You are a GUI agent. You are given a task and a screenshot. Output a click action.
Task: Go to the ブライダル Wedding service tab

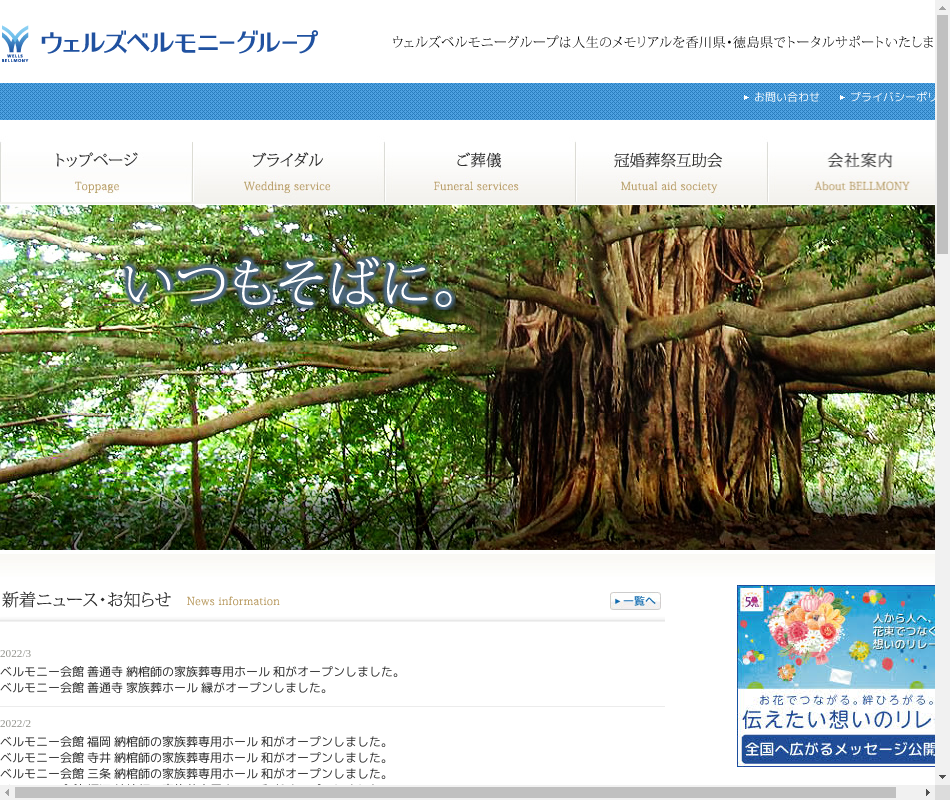287,172
